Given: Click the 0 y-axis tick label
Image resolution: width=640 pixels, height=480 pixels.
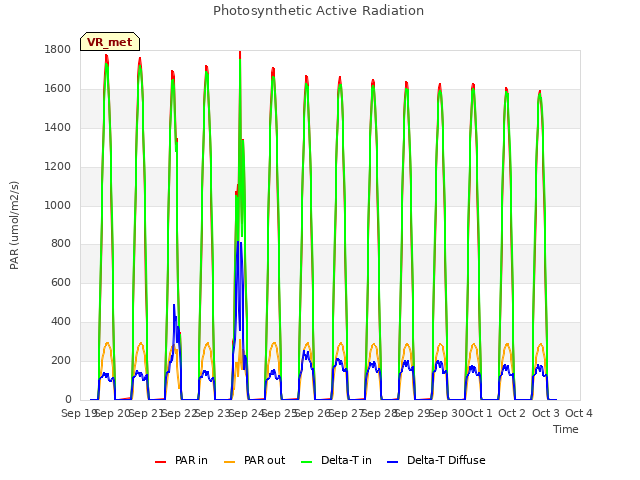Looking at the screenshot, I should [68, 400].
